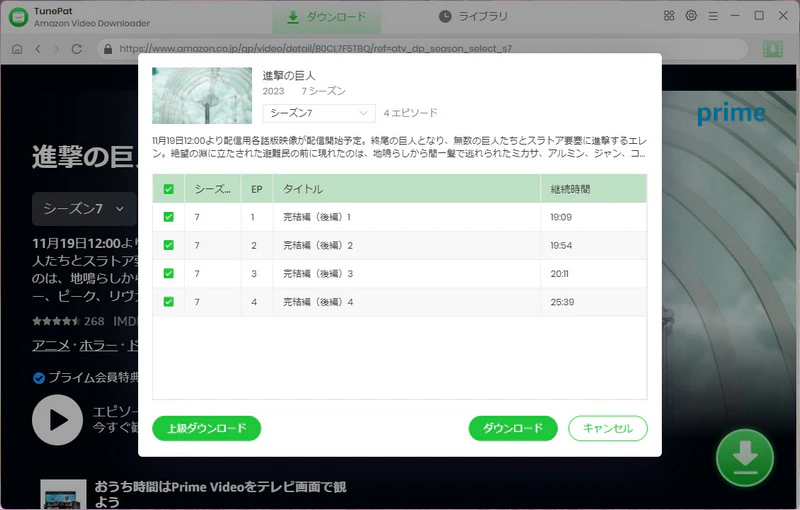
Task: Navigate forward with the right arrow
Action: (x=57, y=49)
